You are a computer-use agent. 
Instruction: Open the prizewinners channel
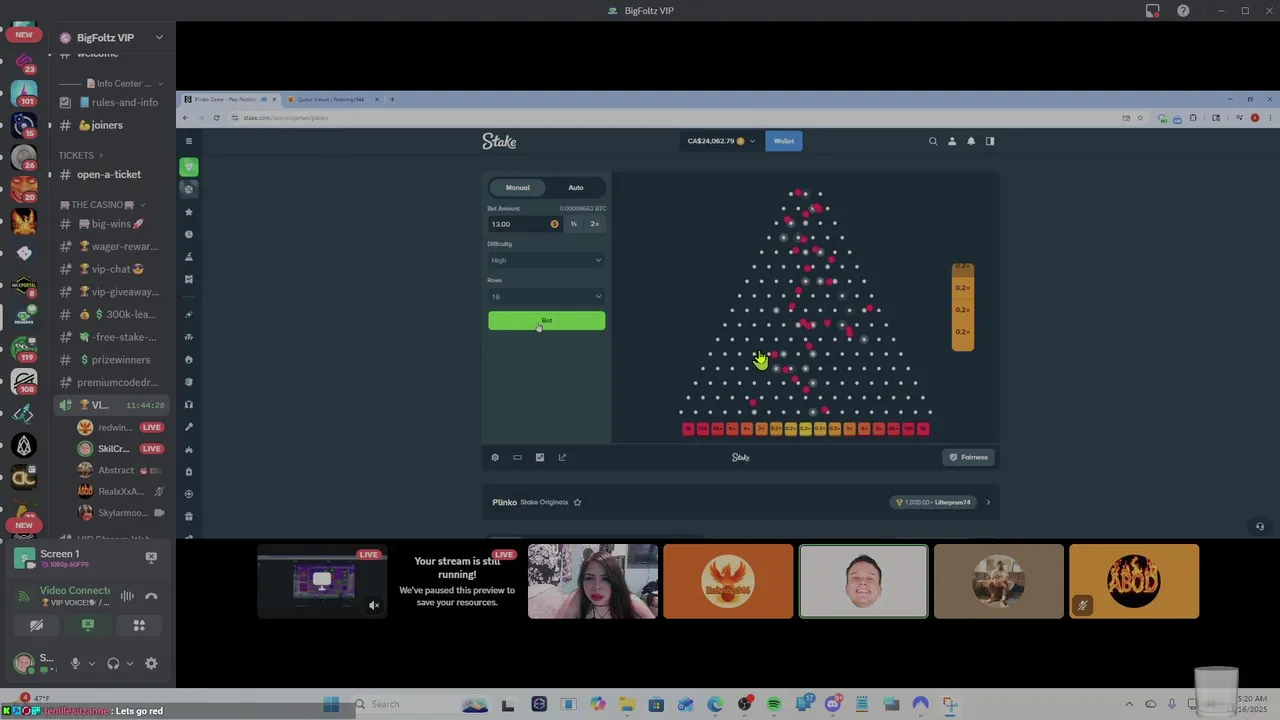110,359
